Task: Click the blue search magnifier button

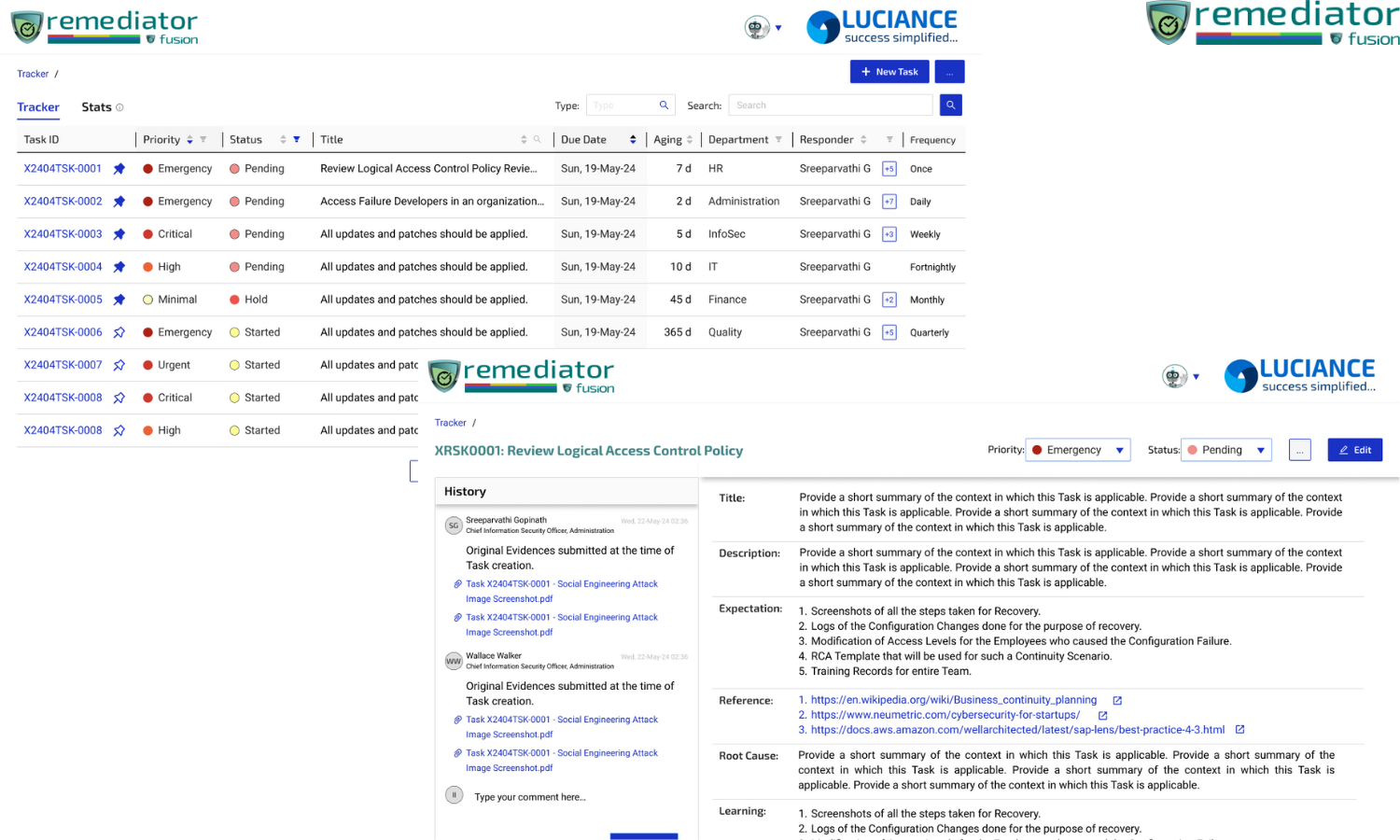Action: click(950, 105)
